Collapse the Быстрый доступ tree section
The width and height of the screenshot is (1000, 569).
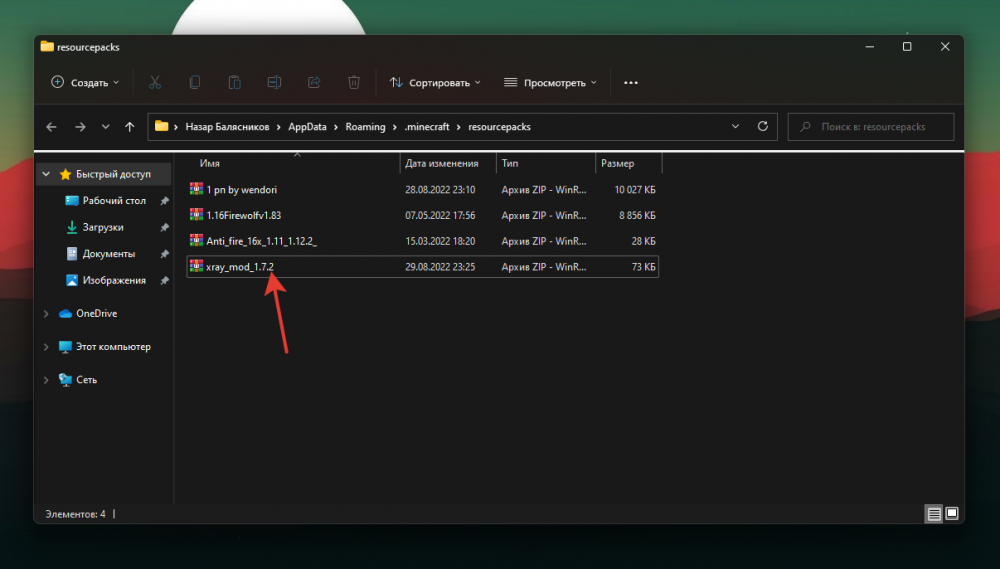[46, 174]
